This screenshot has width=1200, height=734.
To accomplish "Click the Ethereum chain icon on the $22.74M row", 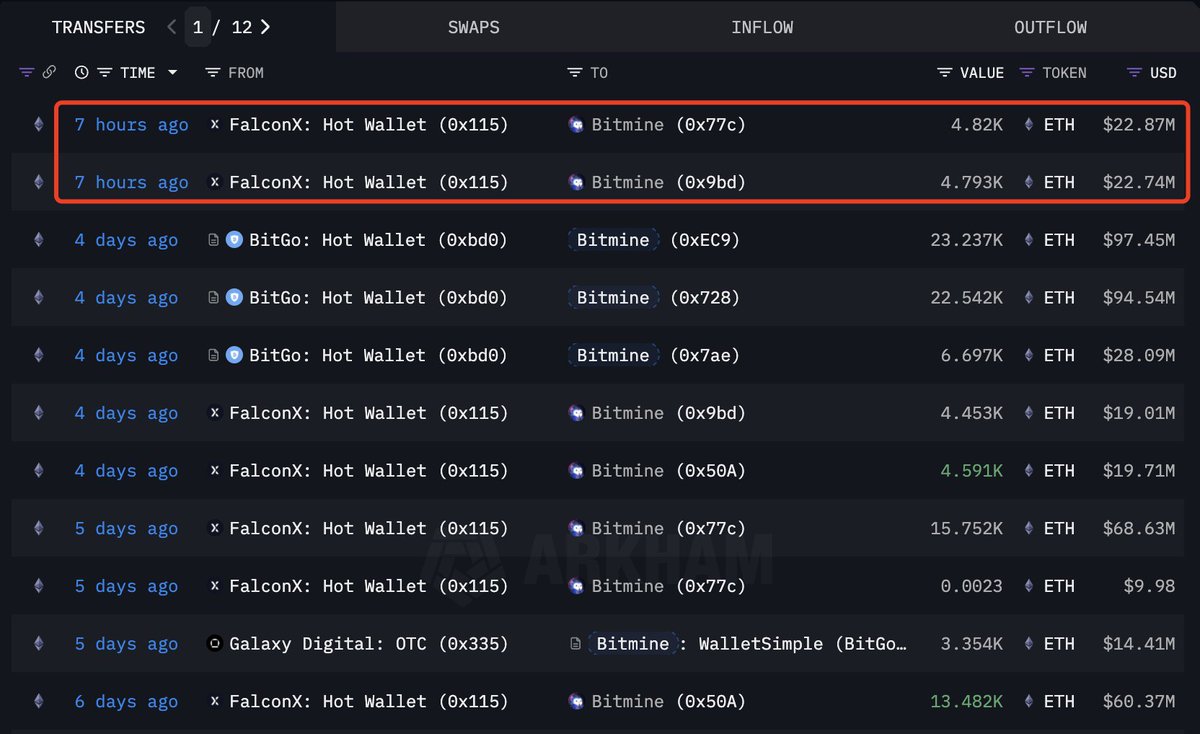I will pyautogui.click(x=39, y=182).
